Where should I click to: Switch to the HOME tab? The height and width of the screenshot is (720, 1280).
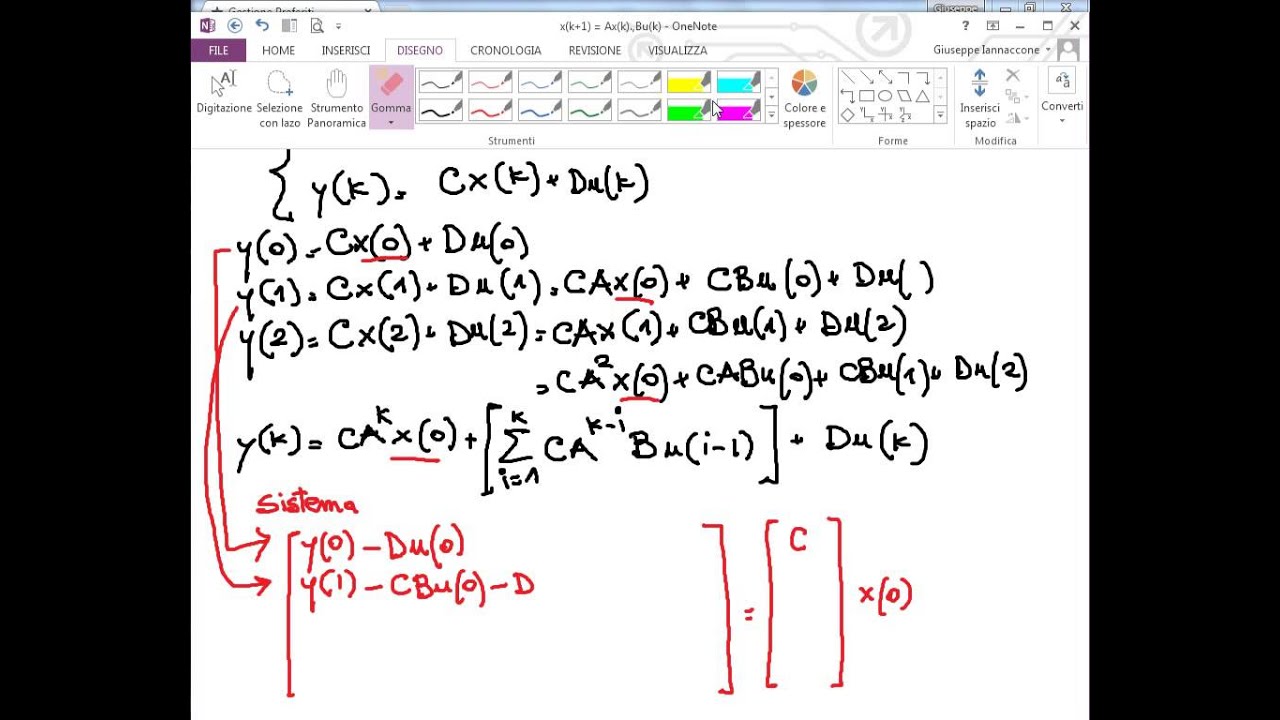[278, 50]
